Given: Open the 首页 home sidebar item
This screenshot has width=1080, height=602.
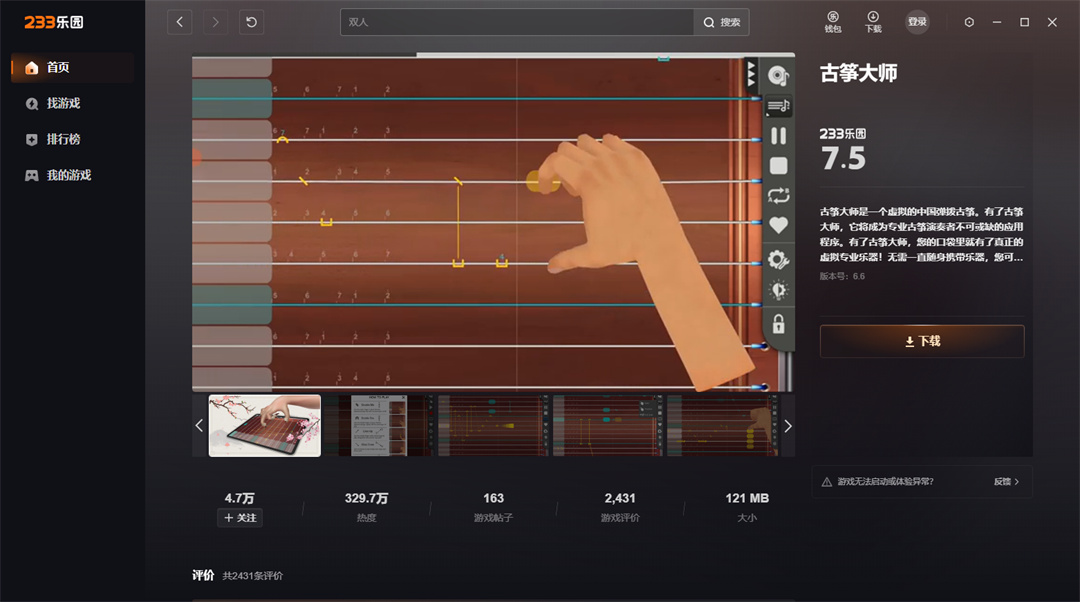Looking at the screenshot, I should (72, 68).
